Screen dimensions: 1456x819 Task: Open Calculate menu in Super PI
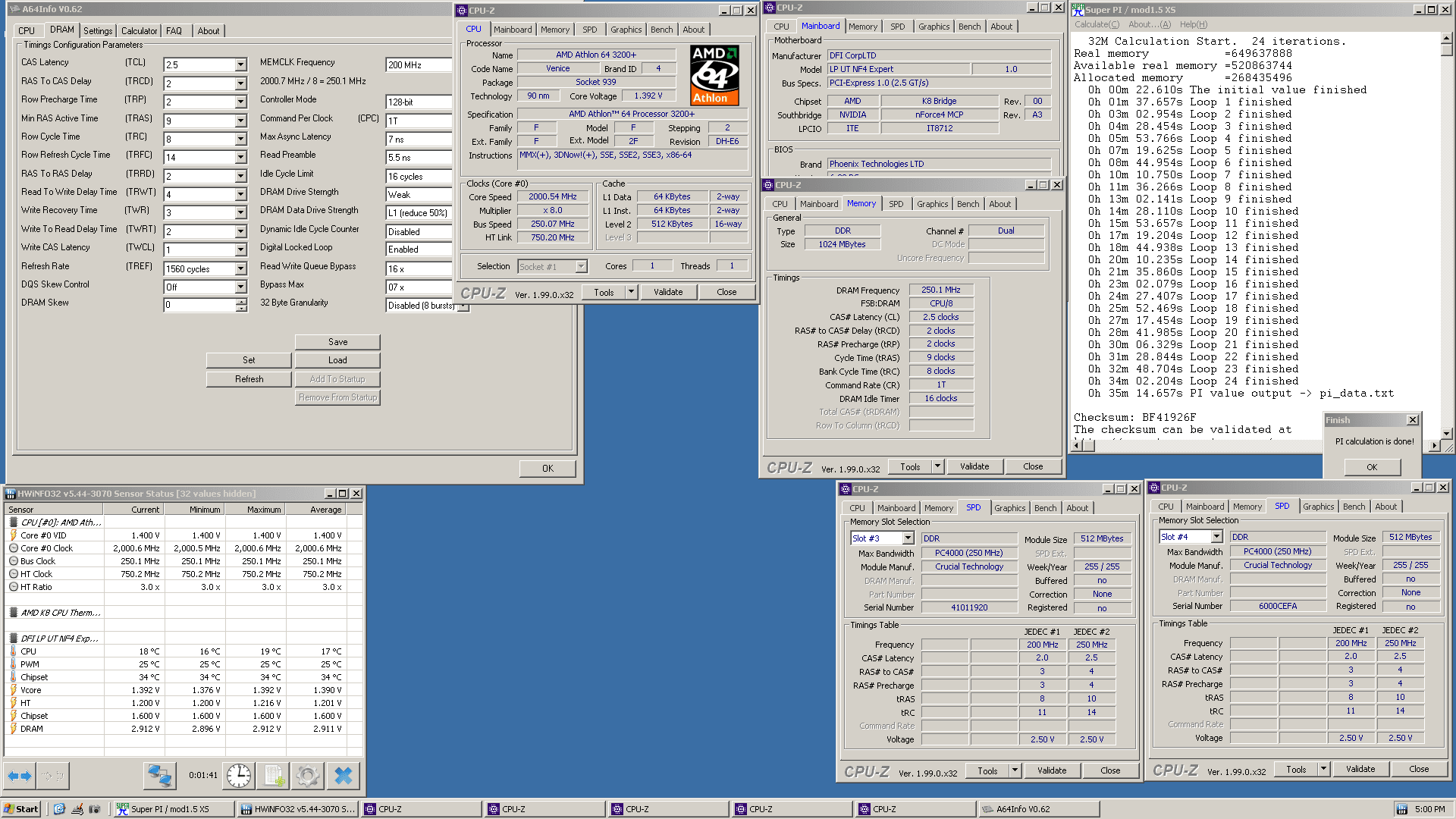(x=1097, y=24)
